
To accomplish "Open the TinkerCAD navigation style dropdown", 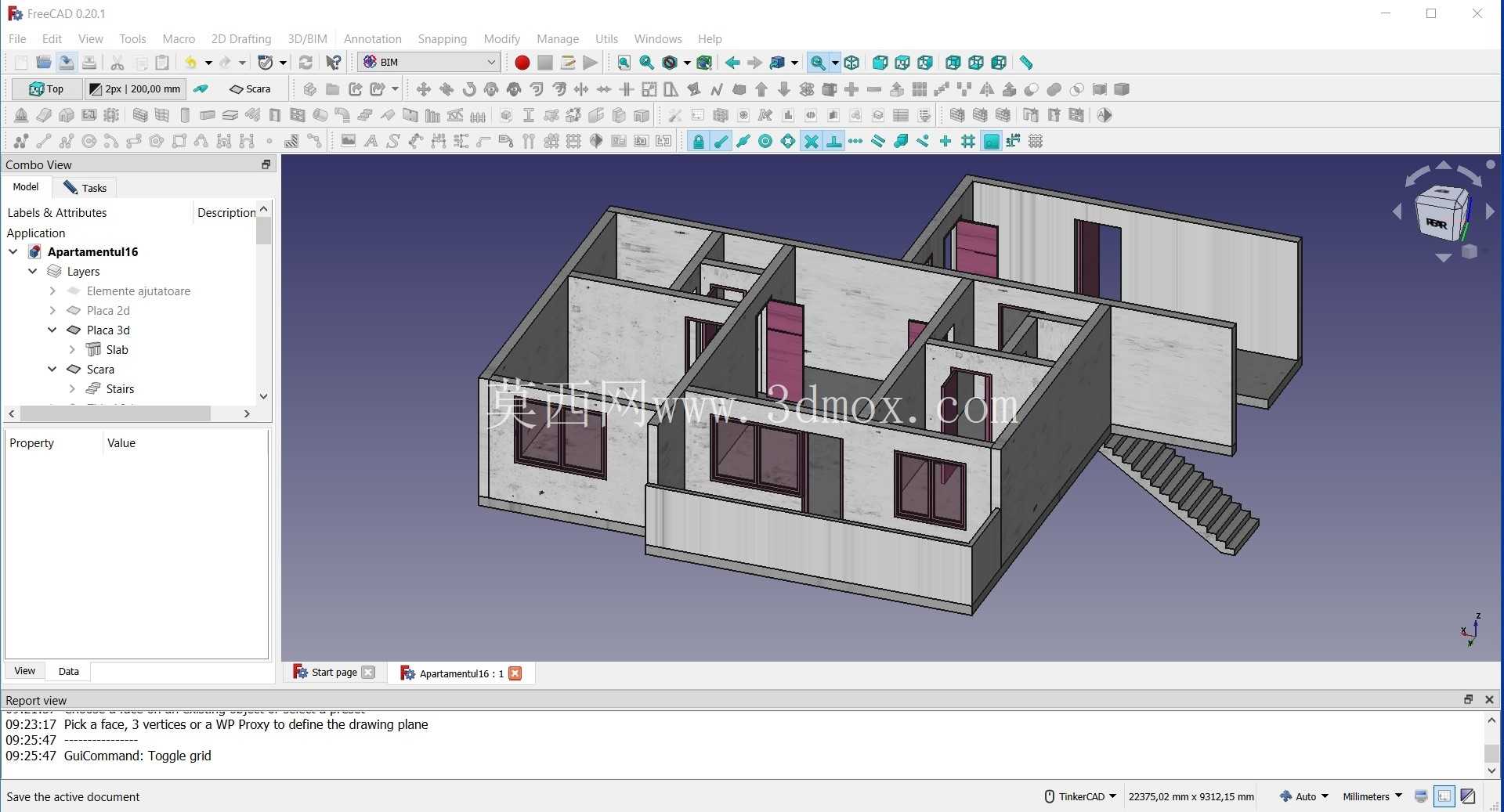I will coord(1081,796).
